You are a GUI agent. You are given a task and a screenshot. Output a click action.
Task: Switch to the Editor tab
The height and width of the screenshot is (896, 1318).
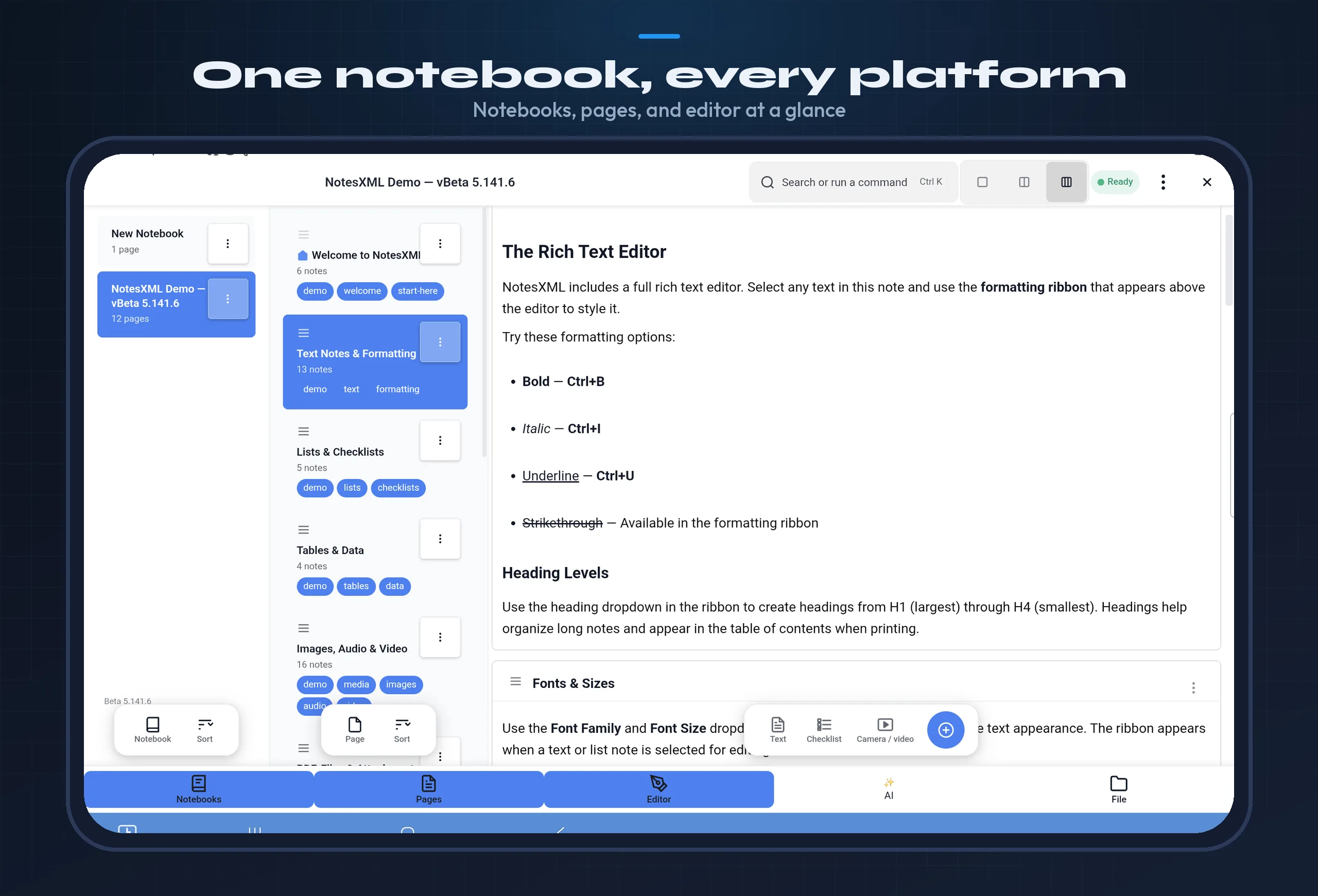(658, 789)
